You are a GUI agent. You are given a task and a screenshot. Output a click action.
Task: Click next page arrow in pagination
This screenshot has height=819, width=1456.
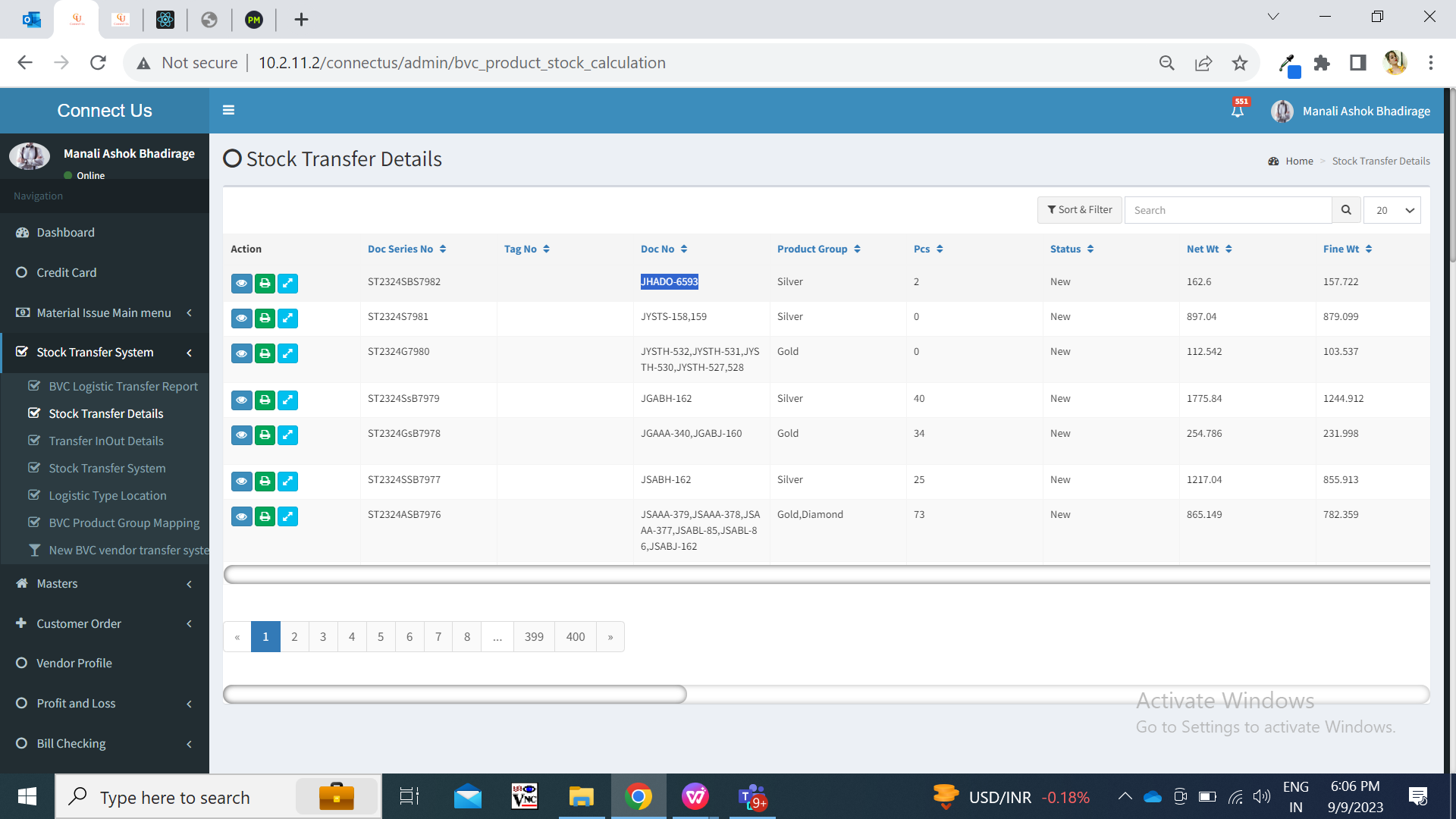tap(610, 637)
